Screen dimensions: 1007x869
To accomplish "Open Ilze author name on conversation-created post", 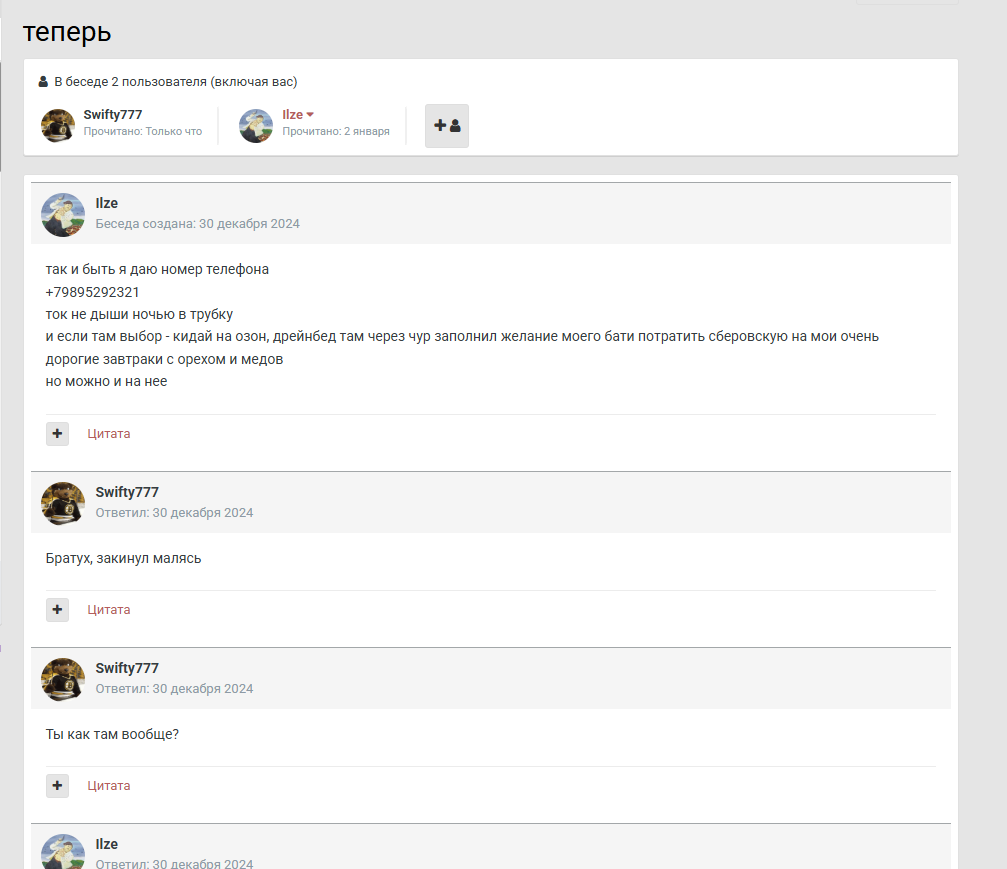I will coord(107,204).
